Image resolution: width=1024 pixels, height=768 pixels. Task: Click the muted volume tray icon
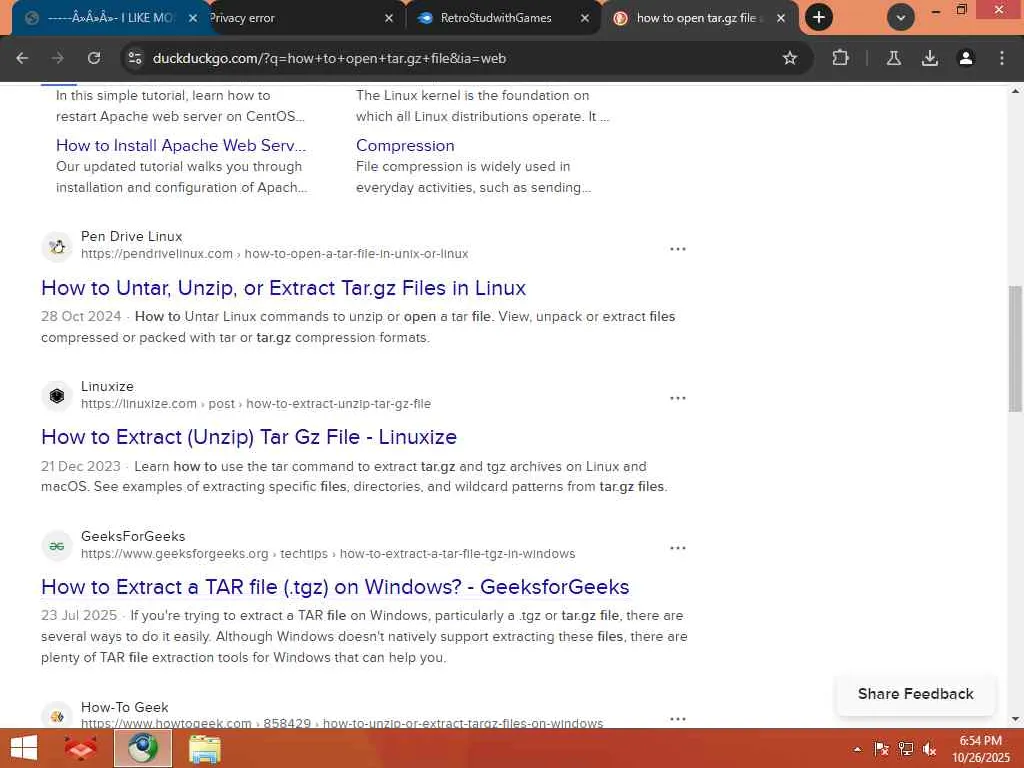pos(929,749)
